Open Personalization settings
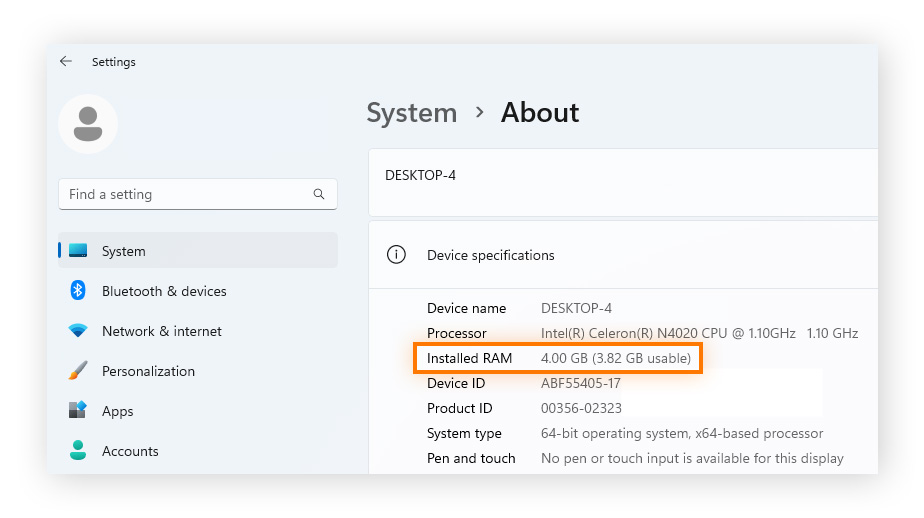Viewport: 924px width, 518px height. tap(198, 371)
